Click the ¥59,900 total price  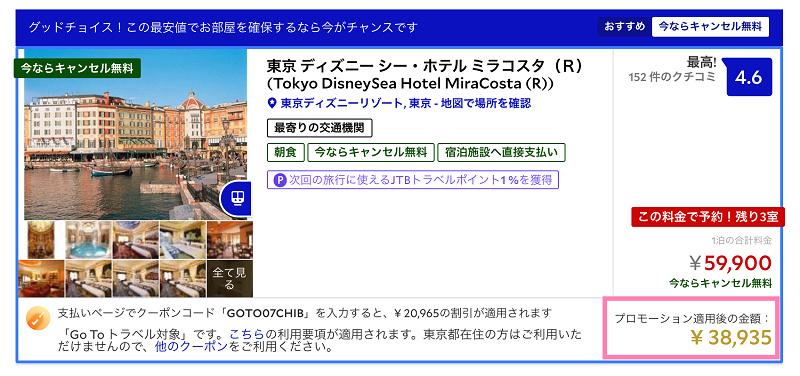coord(730,263)
